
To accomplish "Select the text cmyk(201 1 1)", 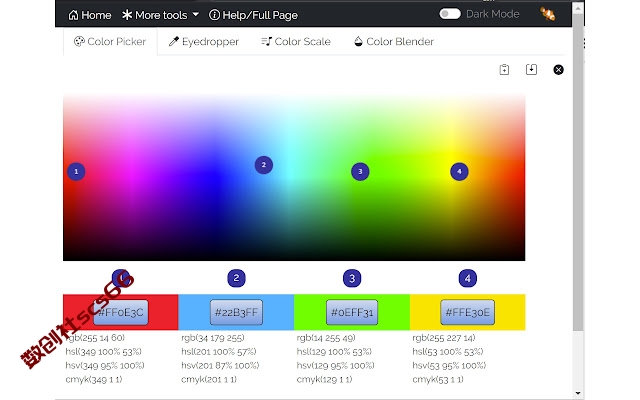I will (x=209, y=379).
